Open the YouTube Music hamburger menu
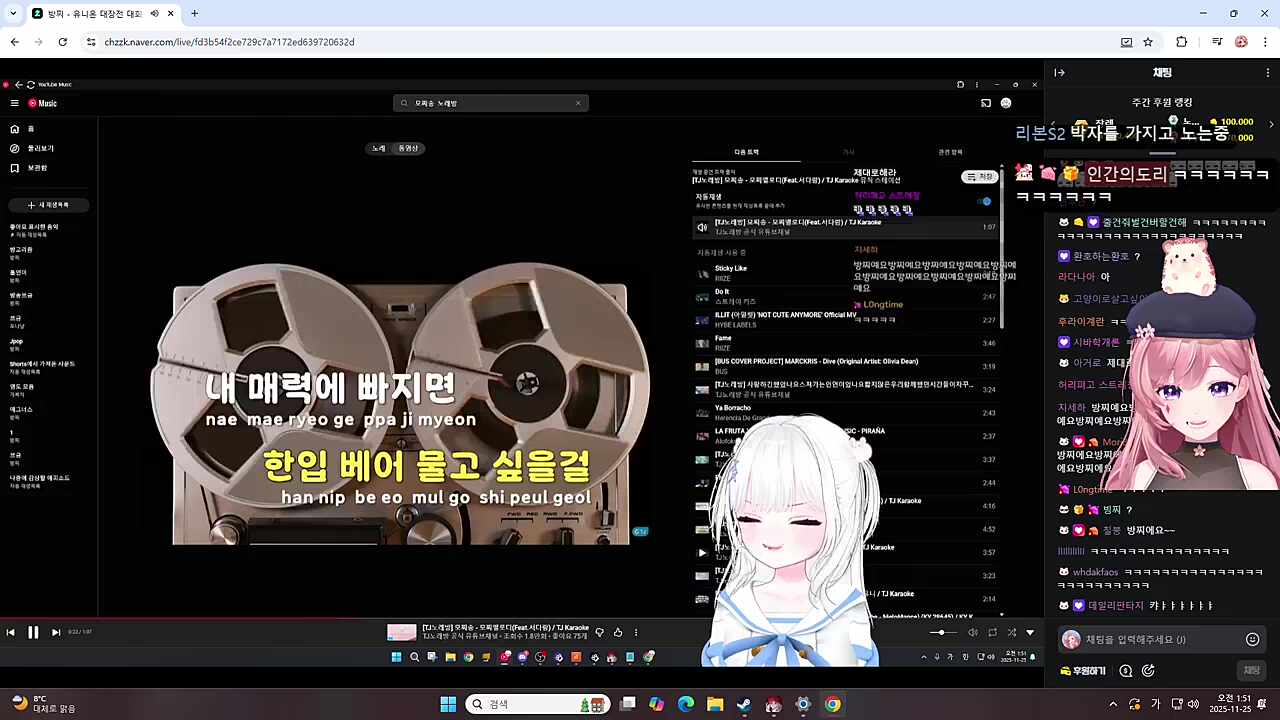1280x720 pixels. pos(14,103)
